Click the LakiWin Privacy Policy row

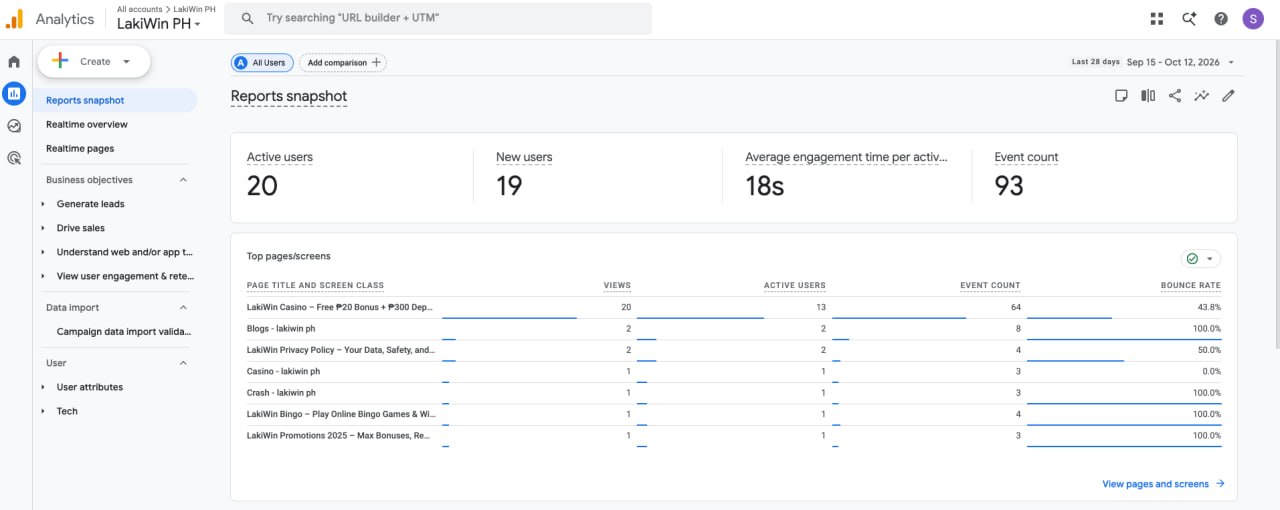click(x=734, y=350)
